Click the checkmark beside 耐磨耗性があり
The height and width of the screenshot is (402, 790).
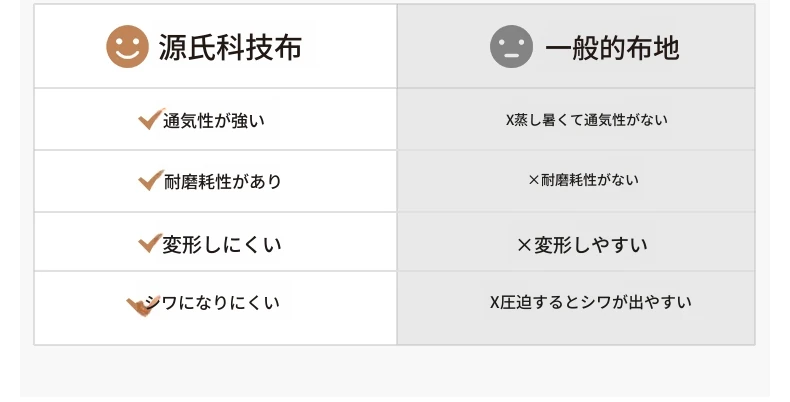click(151, 180)
